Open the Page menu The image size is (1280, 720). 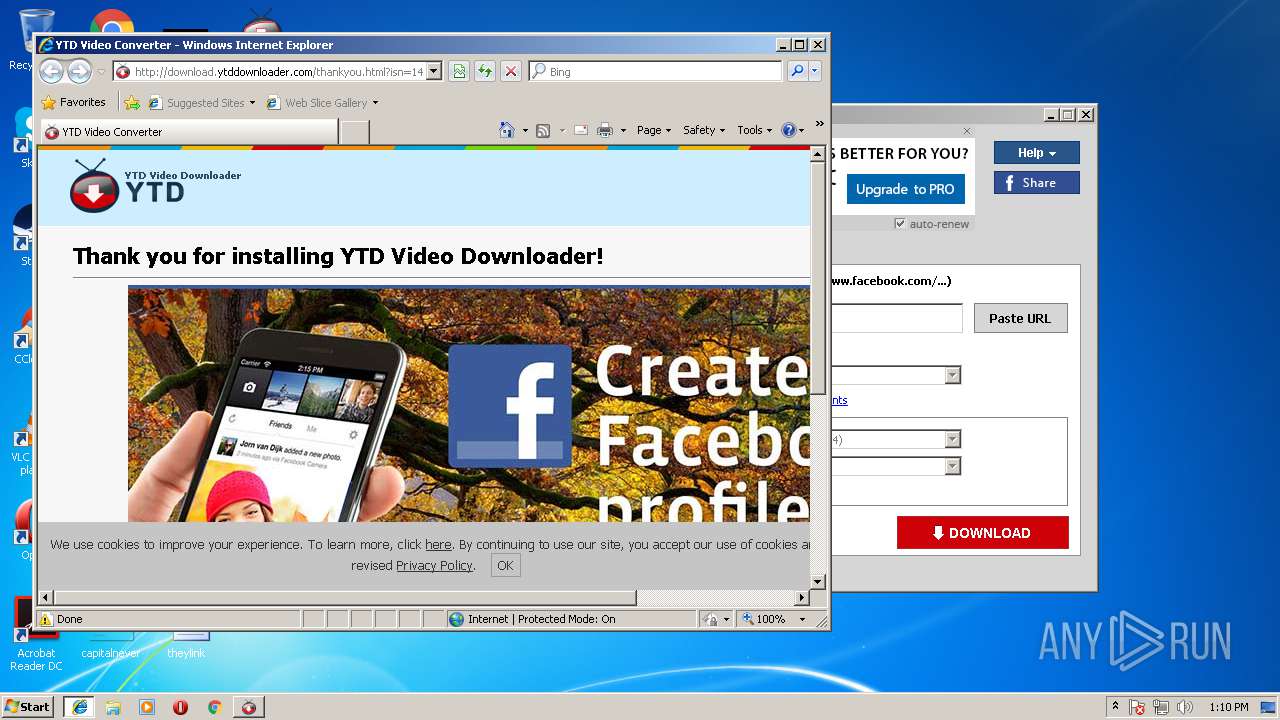654,130
